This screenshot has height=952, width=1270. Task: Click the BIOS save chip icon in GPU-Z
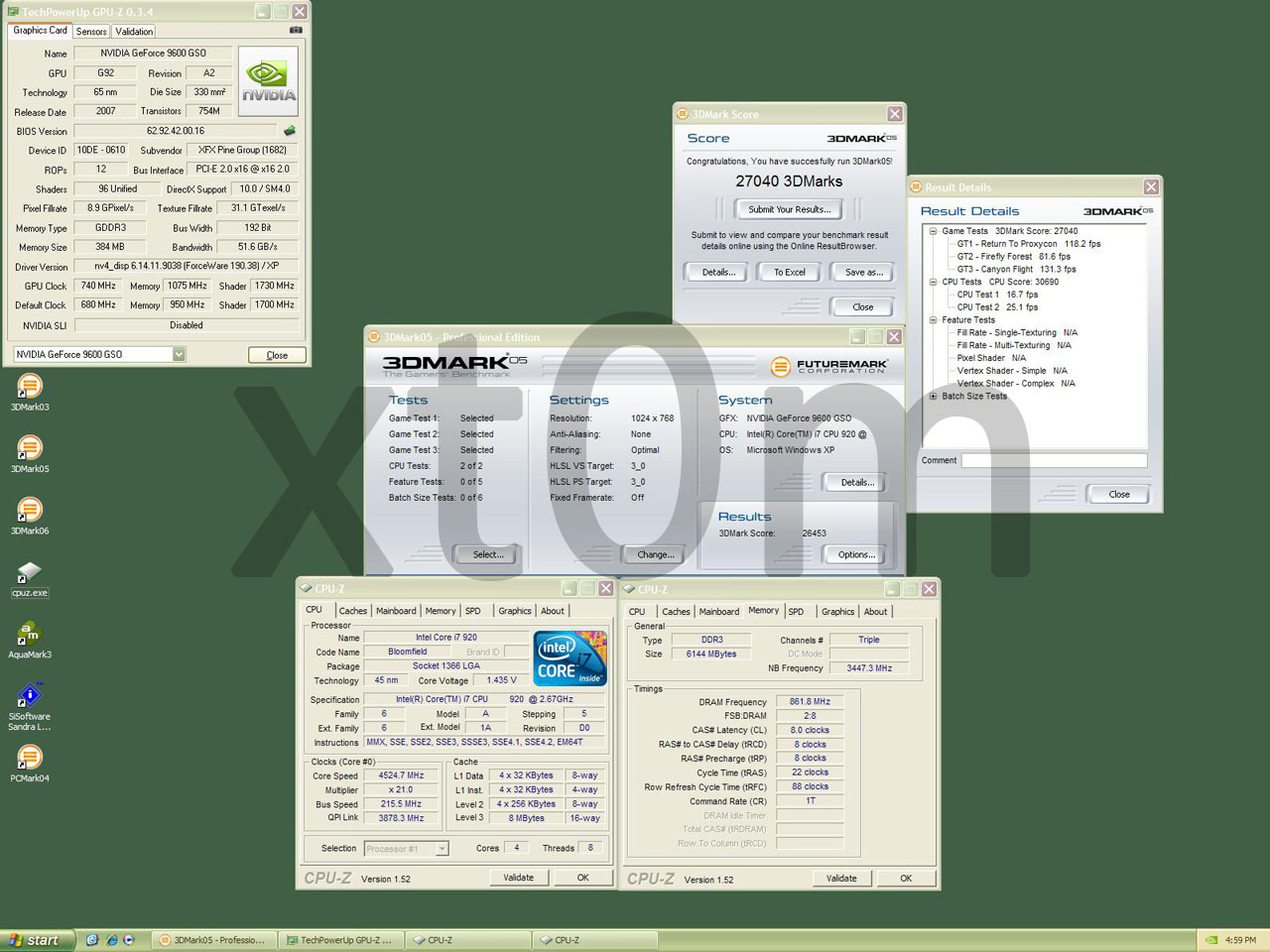coord(290,131)
